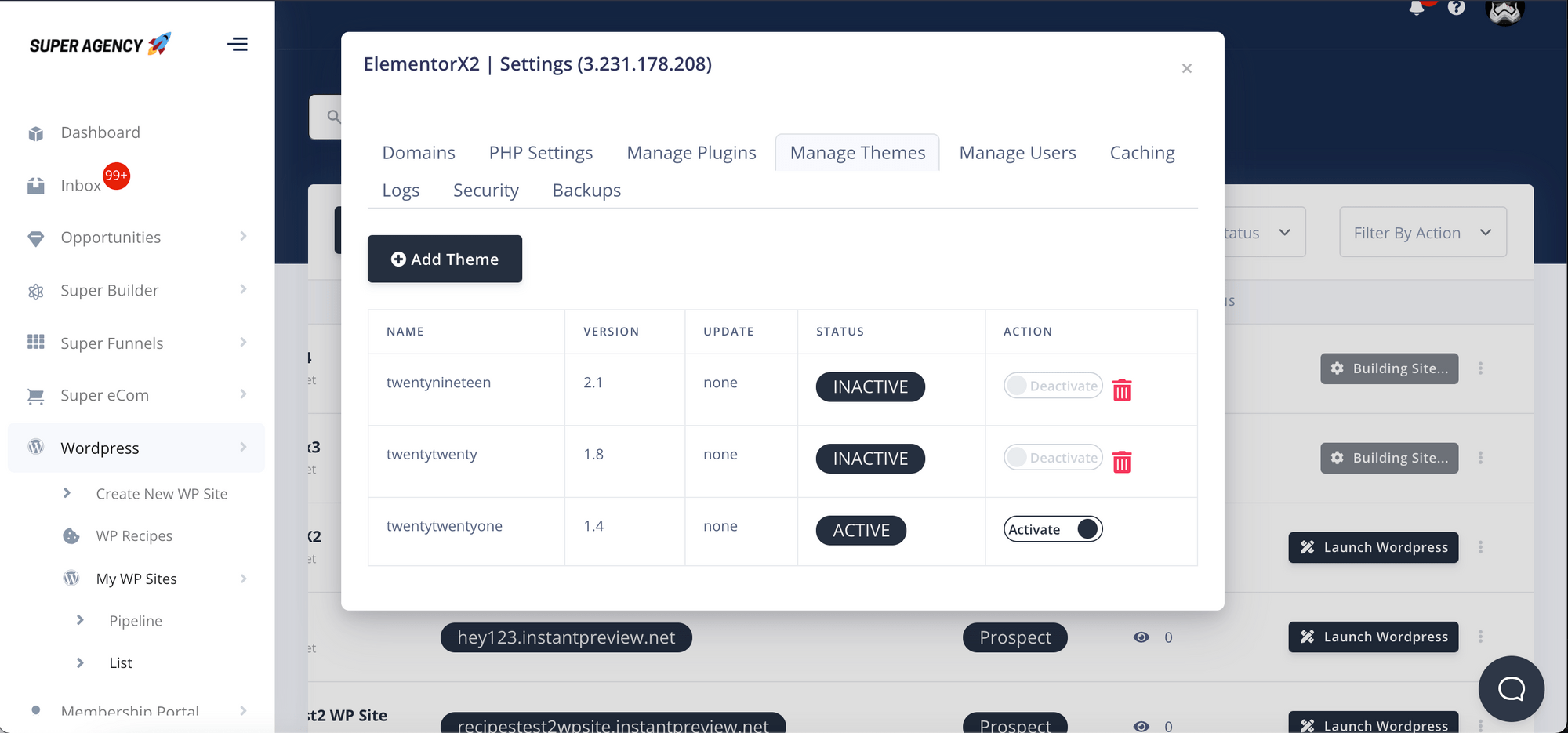The height and width of the screenshot is (733, 1568).
Task: Open the help question mark icon
Action: [1457, 8]
